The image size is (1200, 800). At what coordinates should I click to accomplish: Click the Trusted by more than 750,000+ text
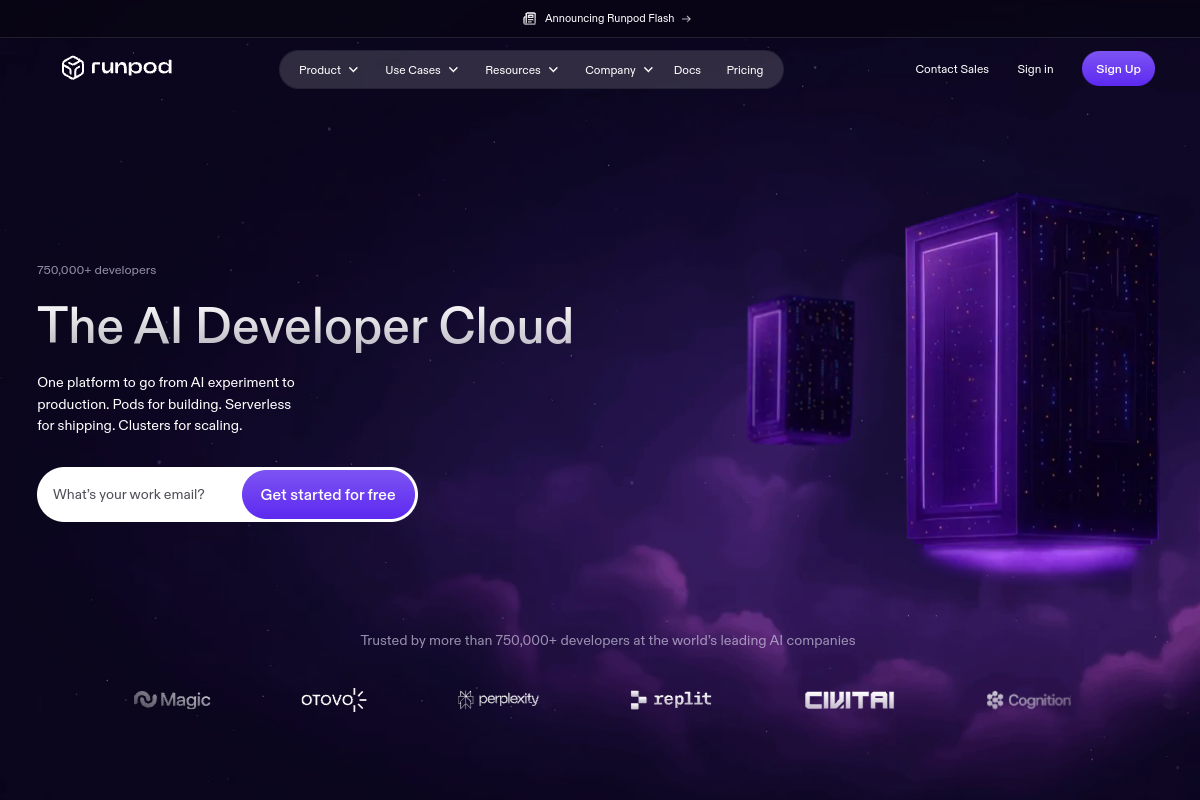click(608, 640)
